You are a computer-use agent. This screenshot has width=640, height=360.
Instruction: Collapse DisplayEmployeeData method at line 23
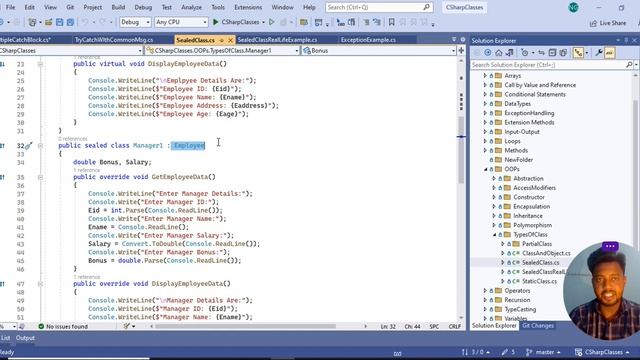point(40,64)
